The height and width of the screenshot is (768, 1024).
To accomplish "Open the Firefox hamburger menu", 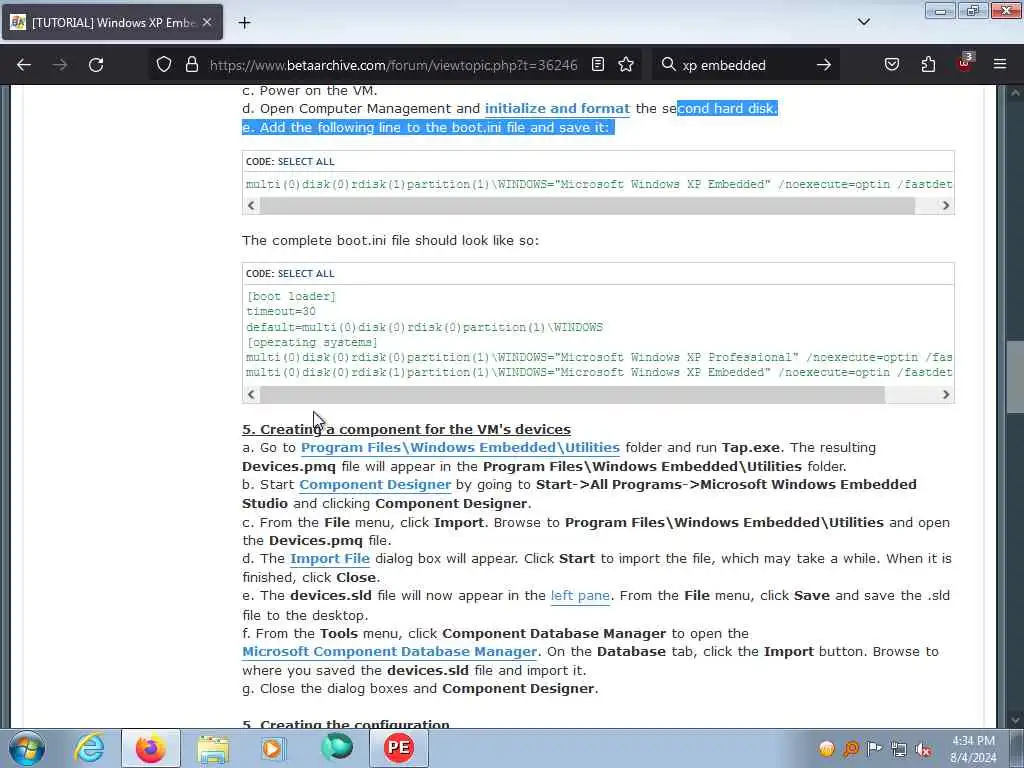I will point(1000,65).
